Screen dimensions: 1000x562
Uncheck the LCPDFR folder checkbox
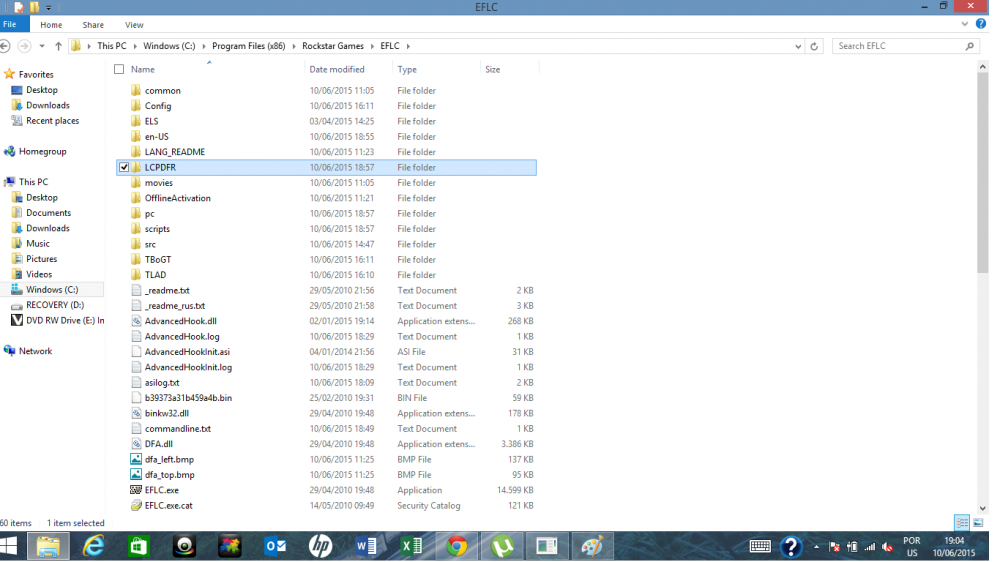pyautogui.click(x=124, y=167)
